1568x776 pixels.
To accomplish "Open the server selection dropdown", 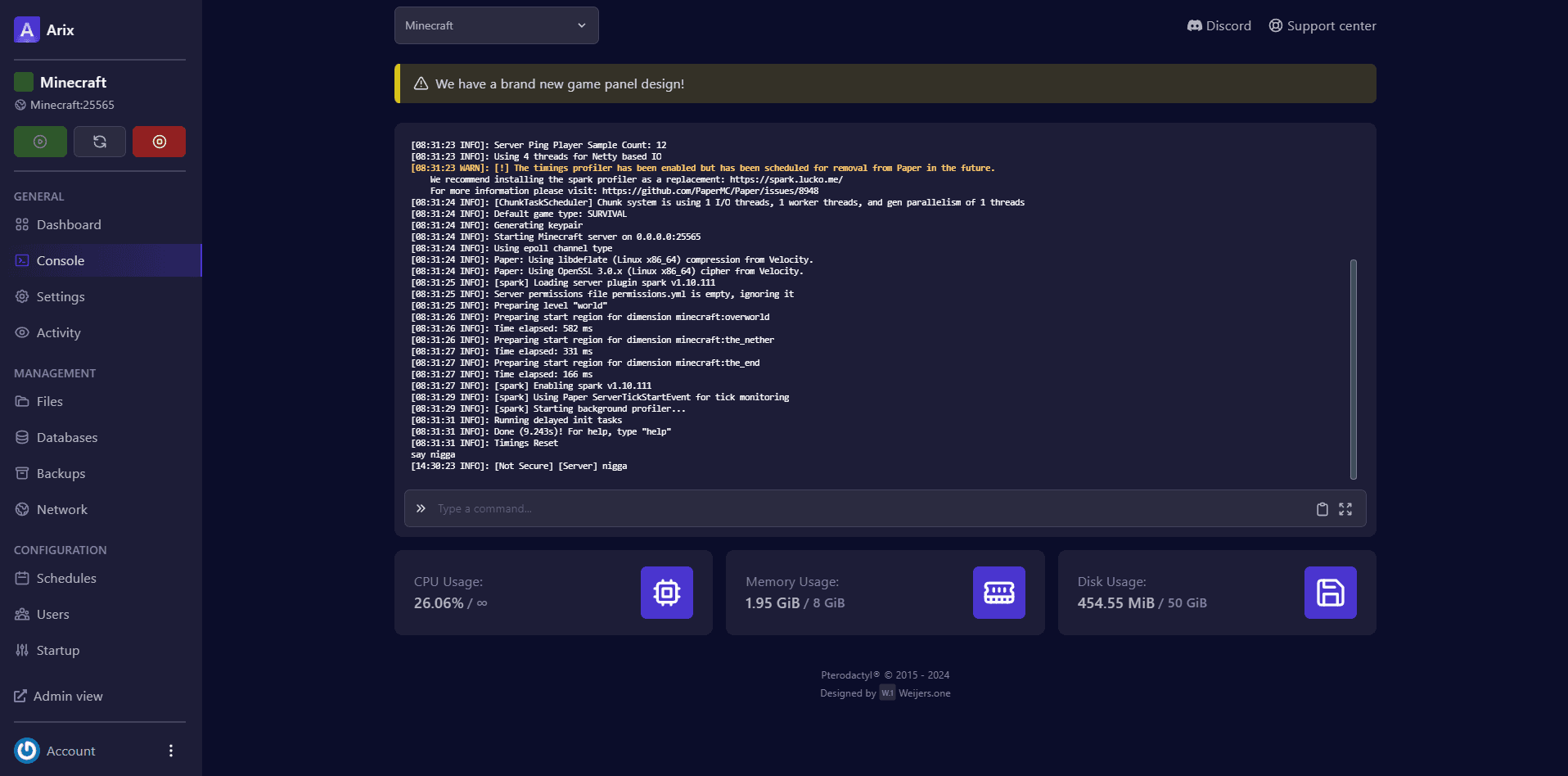I will (496, 25).
